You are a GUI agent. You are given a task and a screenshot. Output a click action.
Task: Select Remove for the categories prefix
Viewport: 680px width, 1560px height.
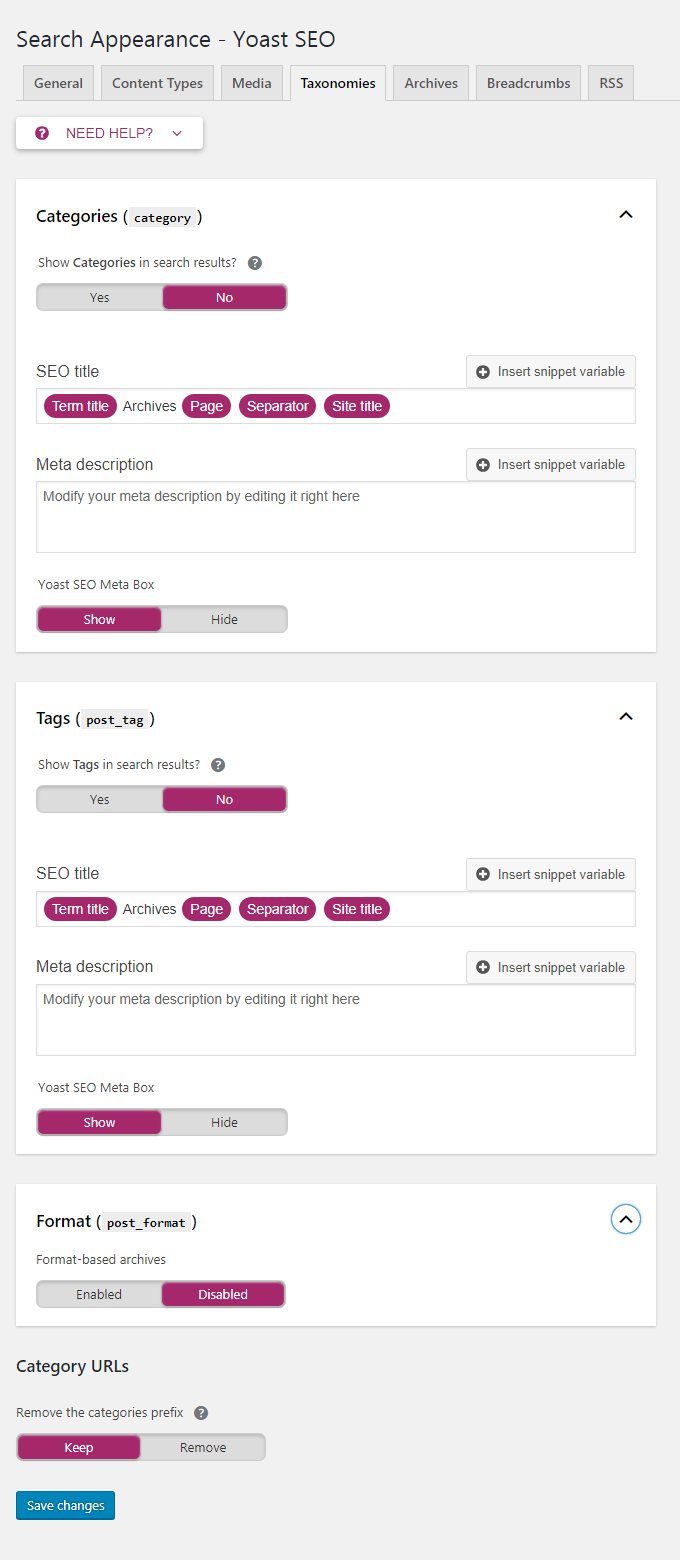(x=203, y=1447)
